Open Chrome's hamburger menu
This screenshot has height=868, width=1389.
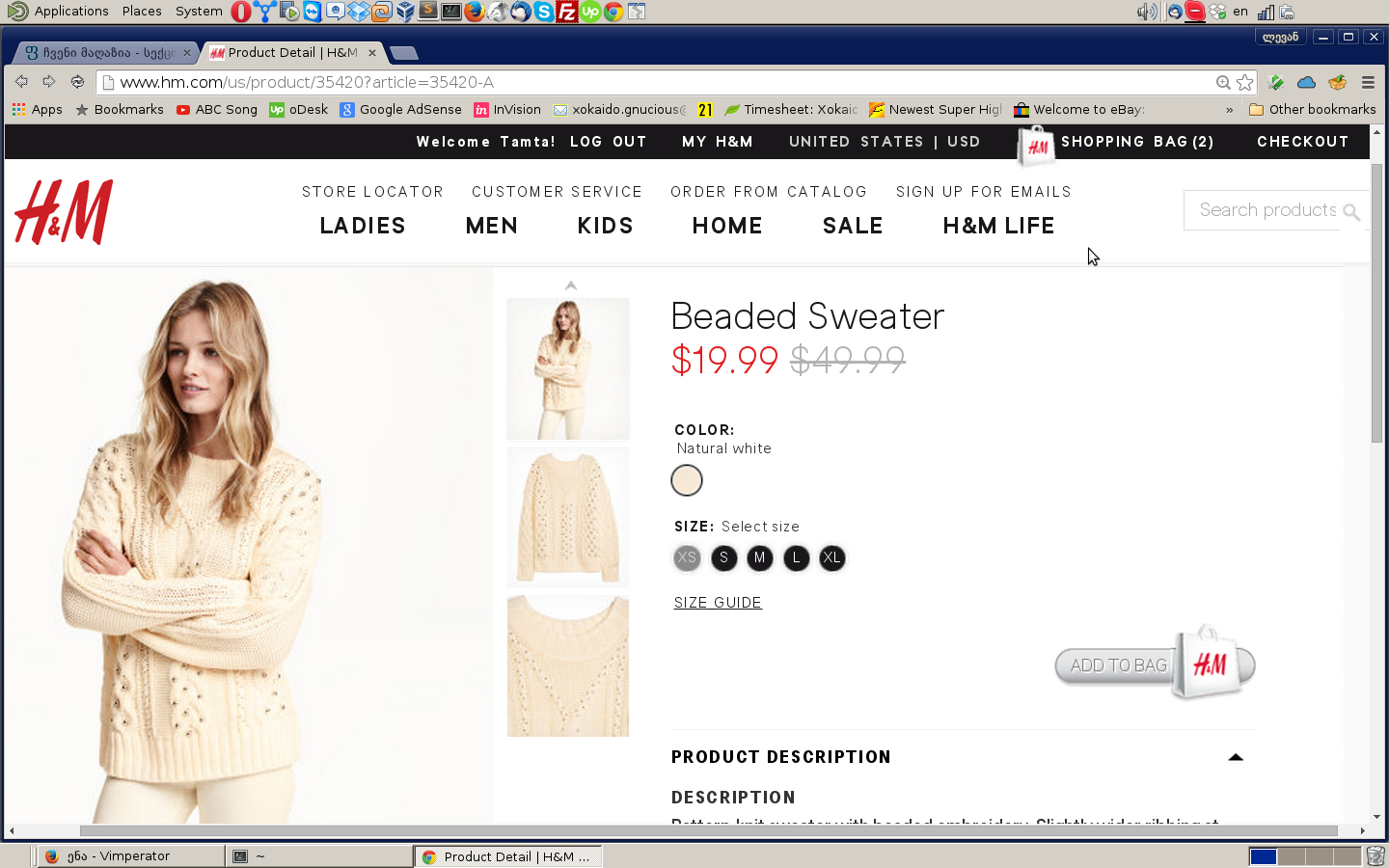[x=1368, y=83]
